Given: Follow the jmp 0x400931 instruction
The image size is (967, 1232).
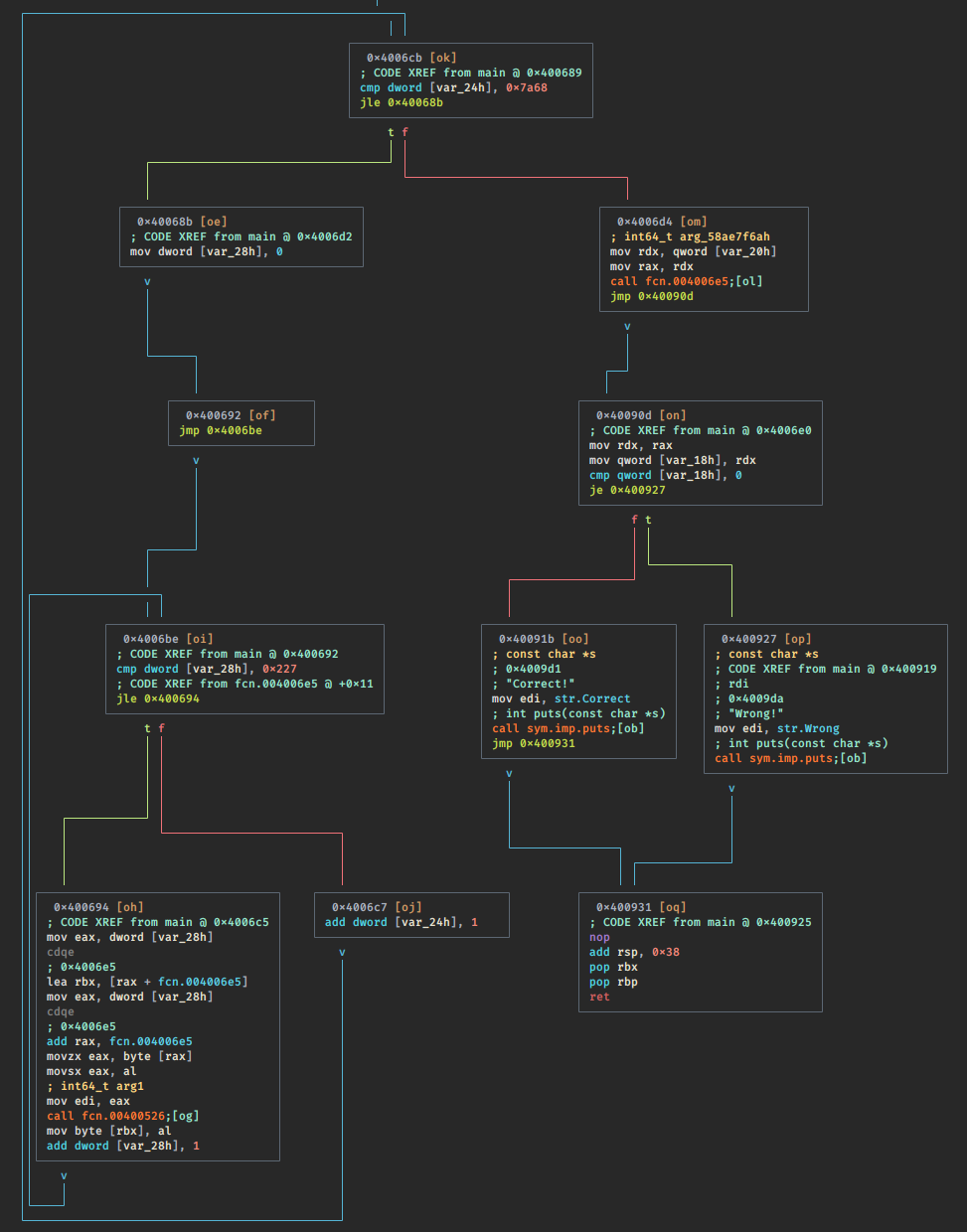Looking at the screenshot, I should [533, 743].
